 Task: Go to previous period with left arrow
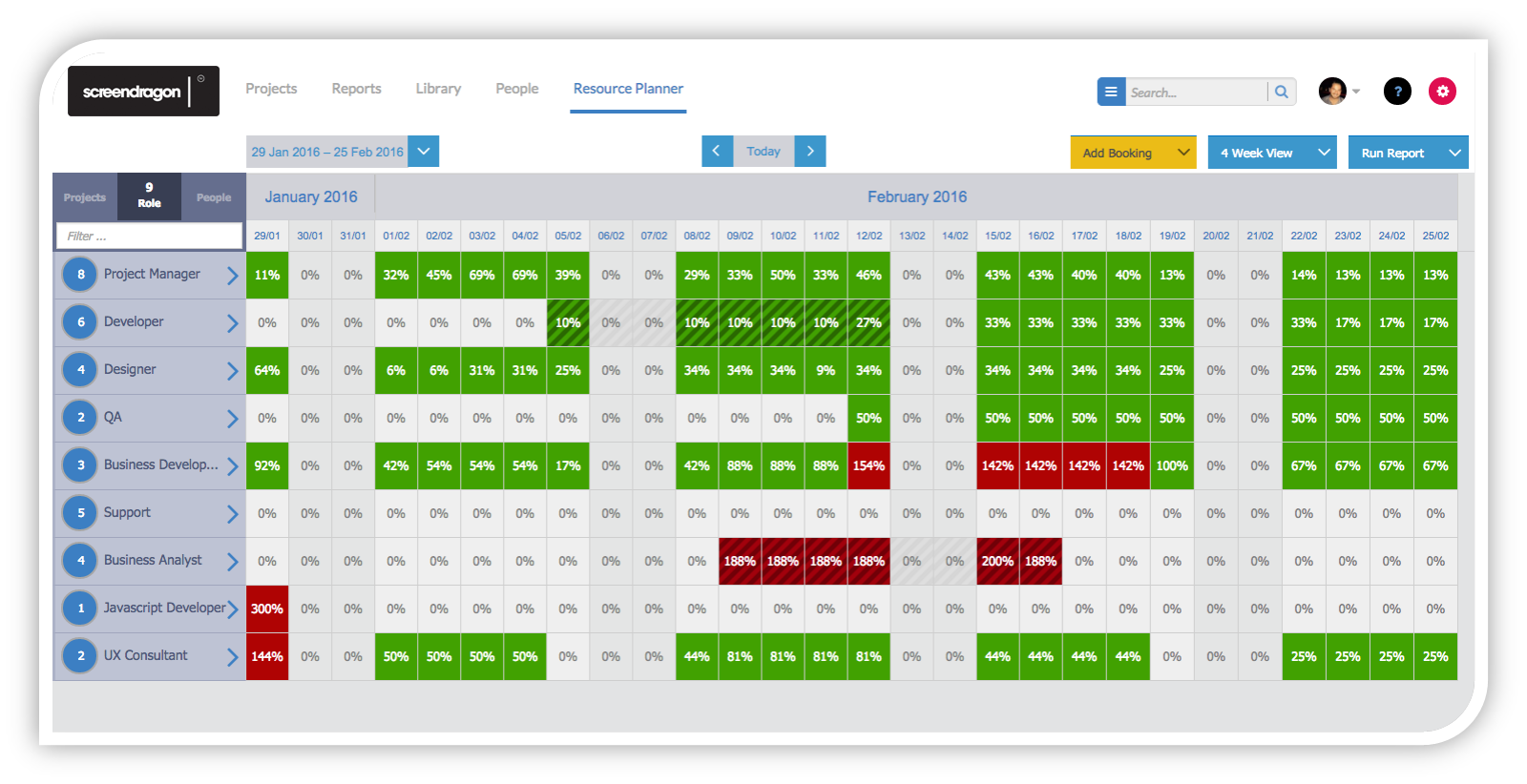pyautogui.click(x=717, y=151)
